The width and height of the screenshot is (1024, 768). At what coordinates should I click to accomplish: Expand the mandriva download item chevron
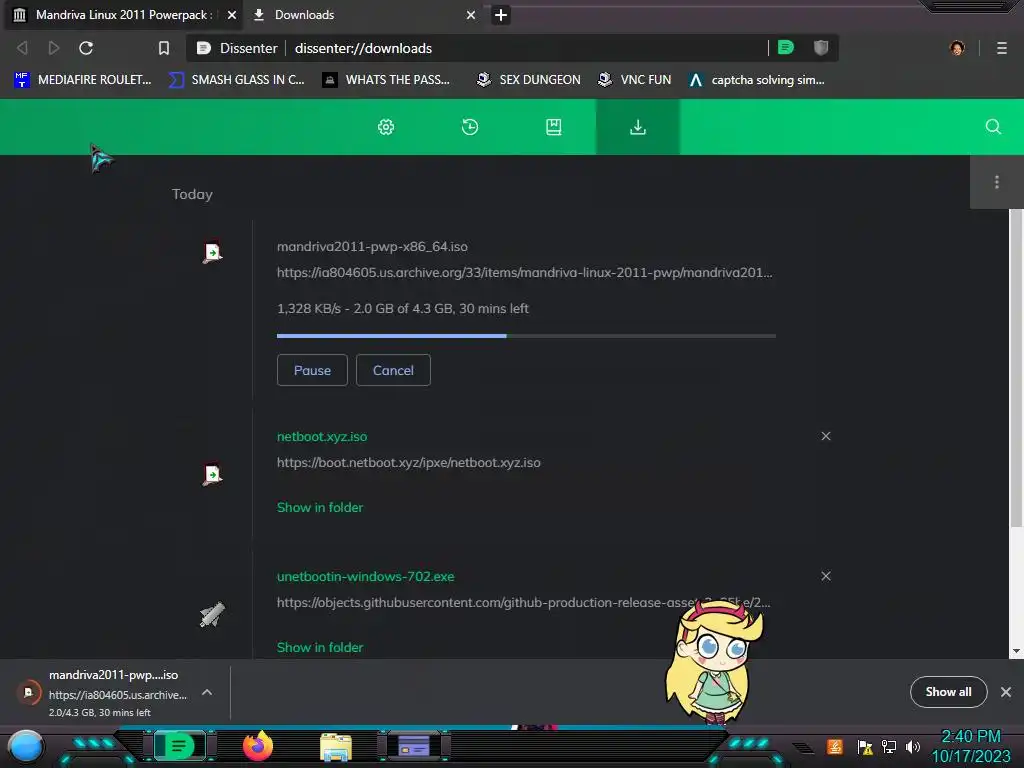coord(206,692)
